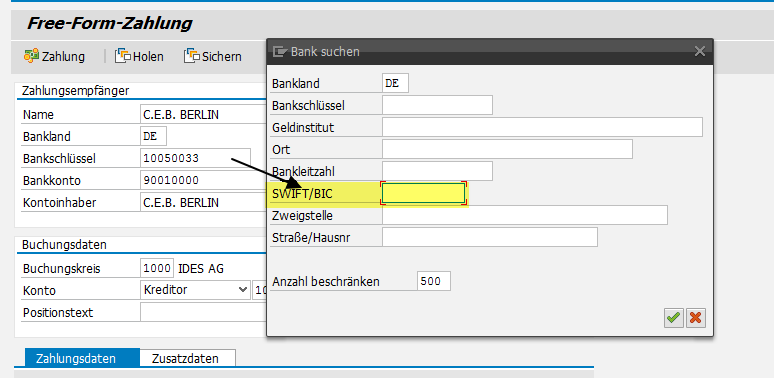
Task: Click the Bank suchen dialog title icon
Action: (279, 51)
